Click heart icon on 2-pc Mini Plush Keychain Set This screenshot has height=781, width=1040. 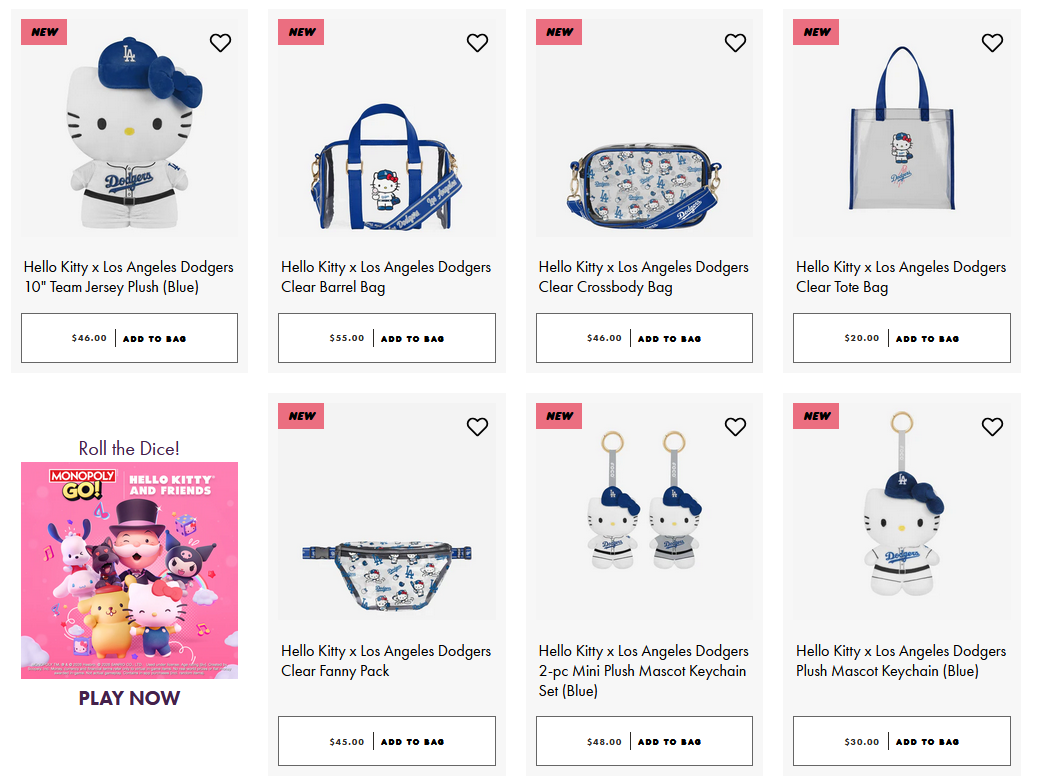735,427
